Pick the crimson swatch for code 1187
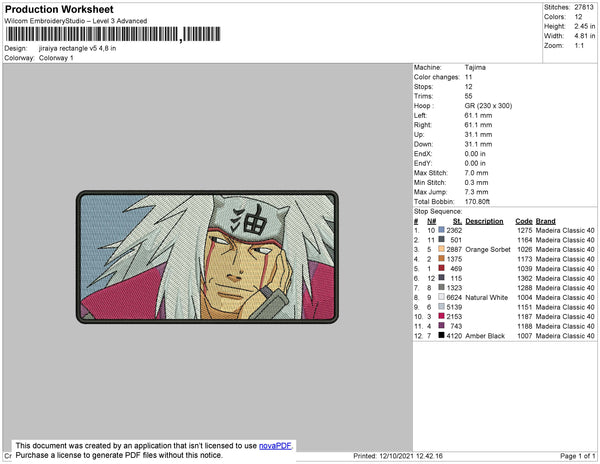 pyautogui.click(x=441, y=316)
